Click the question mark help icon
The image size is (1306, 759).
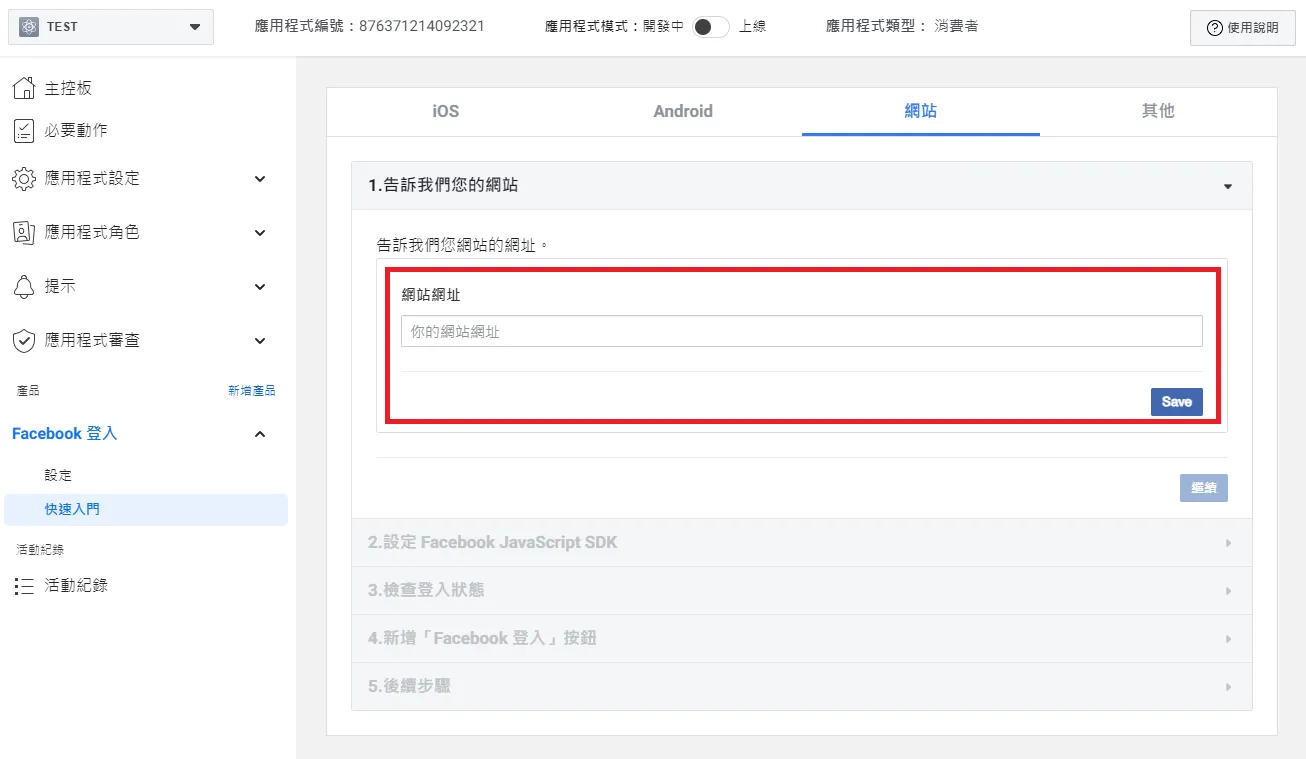tap(1215, 28)
